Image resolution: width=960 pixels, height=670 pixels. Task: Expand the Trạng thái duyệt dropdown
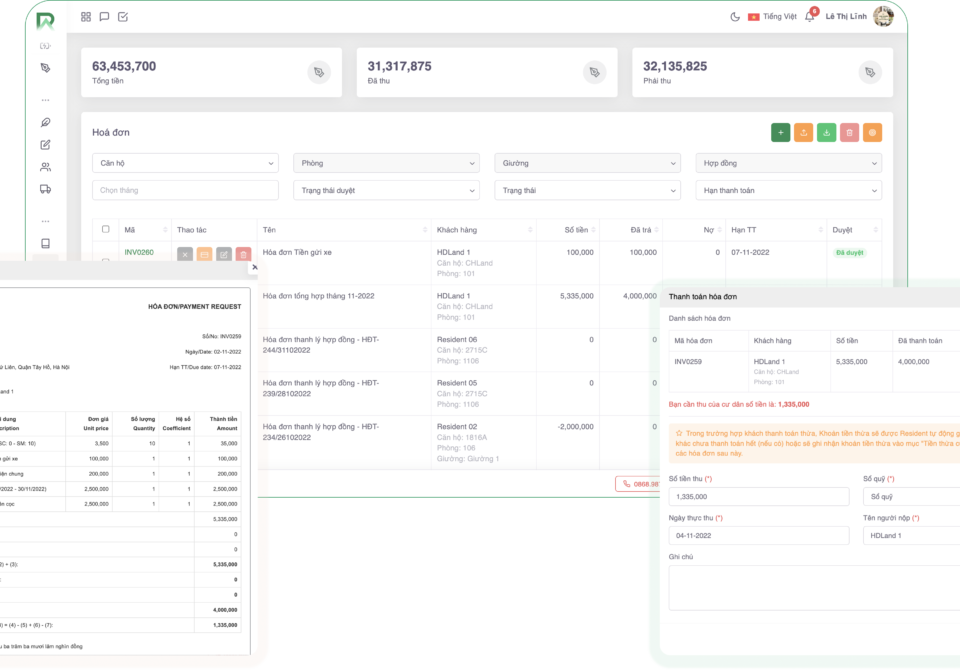pyautogui.click(x=386, y=190)
